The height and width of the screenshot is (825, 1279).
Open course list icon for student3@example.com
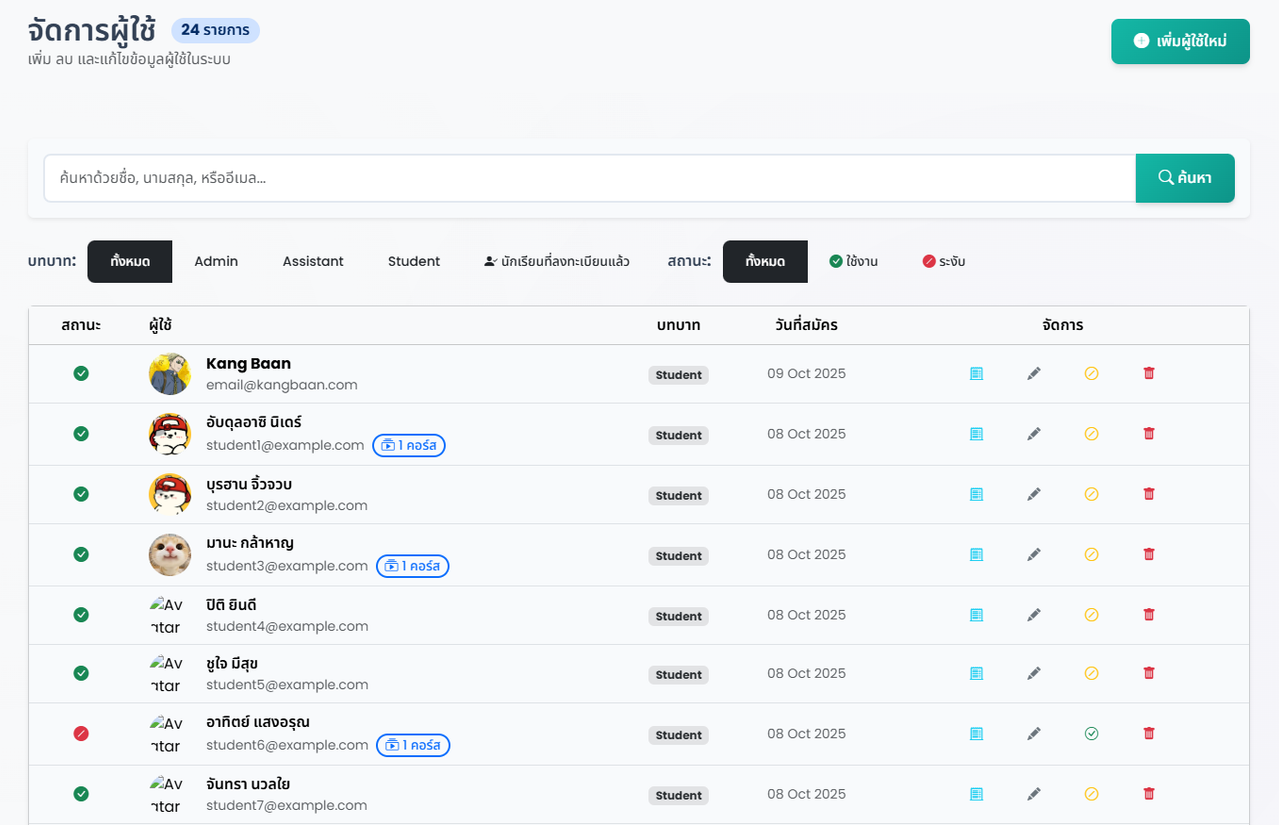pyautogui.click(x=976, y=554)
